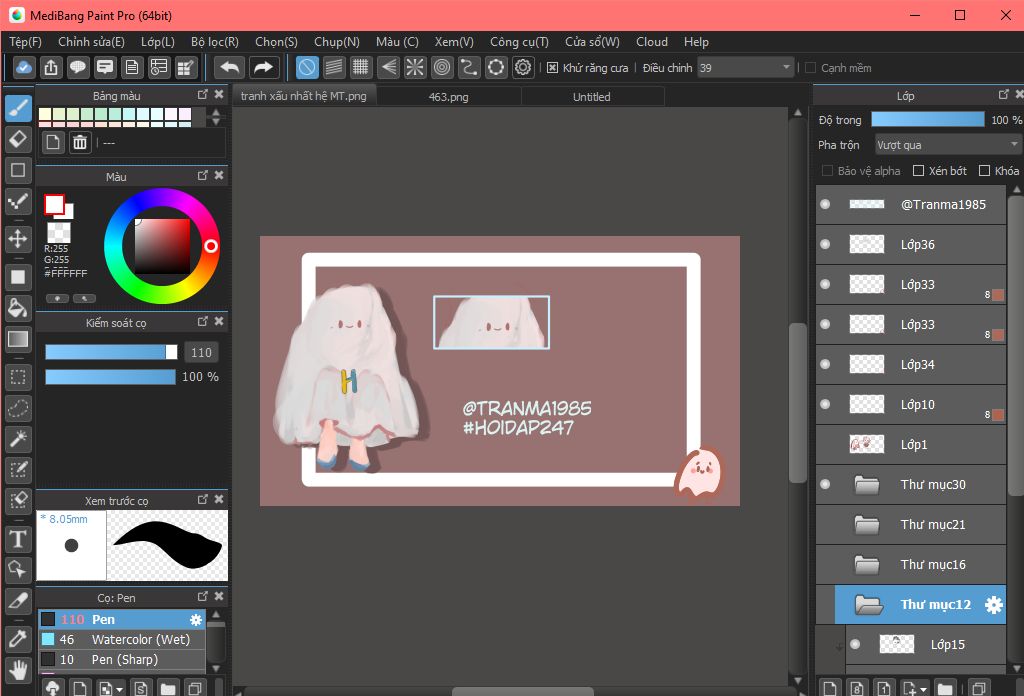Adjust Độ trong layer opacity slider
Viewport: 1024px width, 696px height.
[x=928, y=119]
